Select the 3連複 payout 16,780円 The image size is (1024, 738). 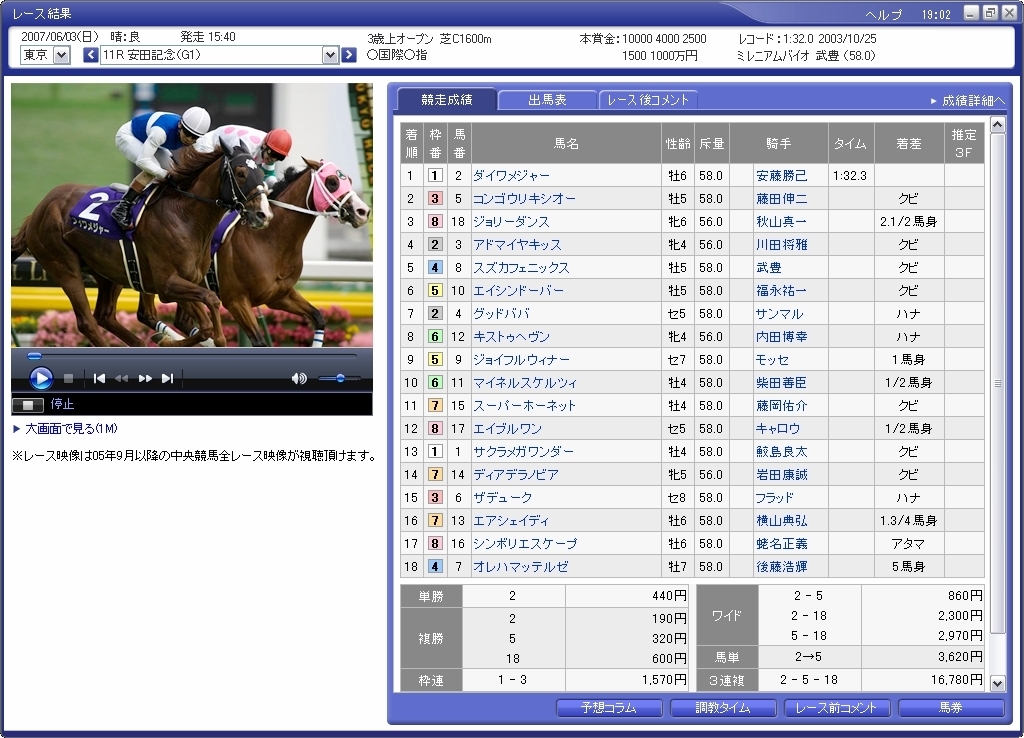(957, 680)
